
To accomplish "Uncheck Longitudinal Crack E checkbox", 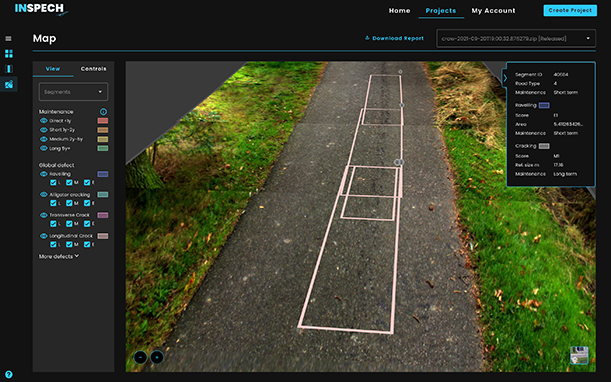I will tap(87, 244).
